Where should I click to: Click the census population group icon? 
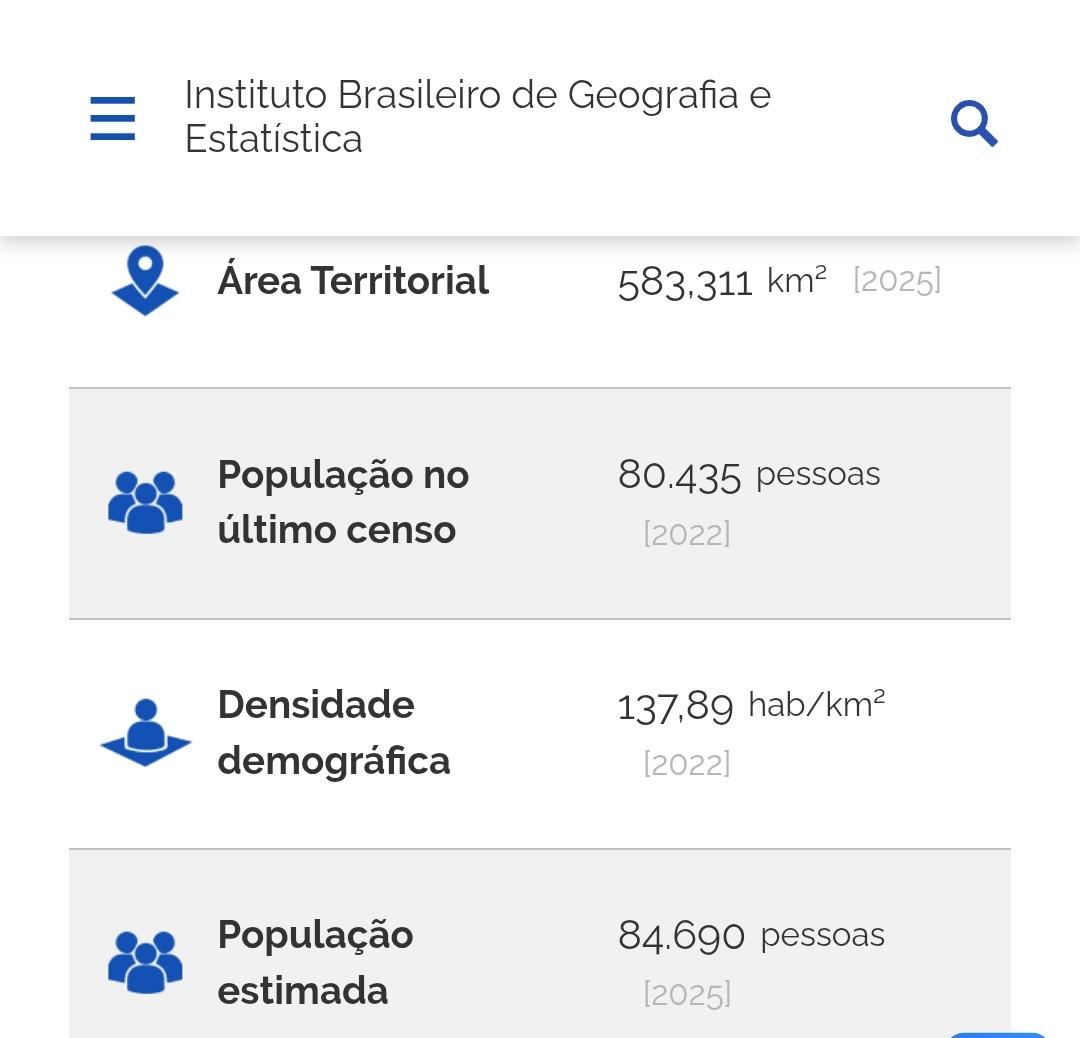145,502
